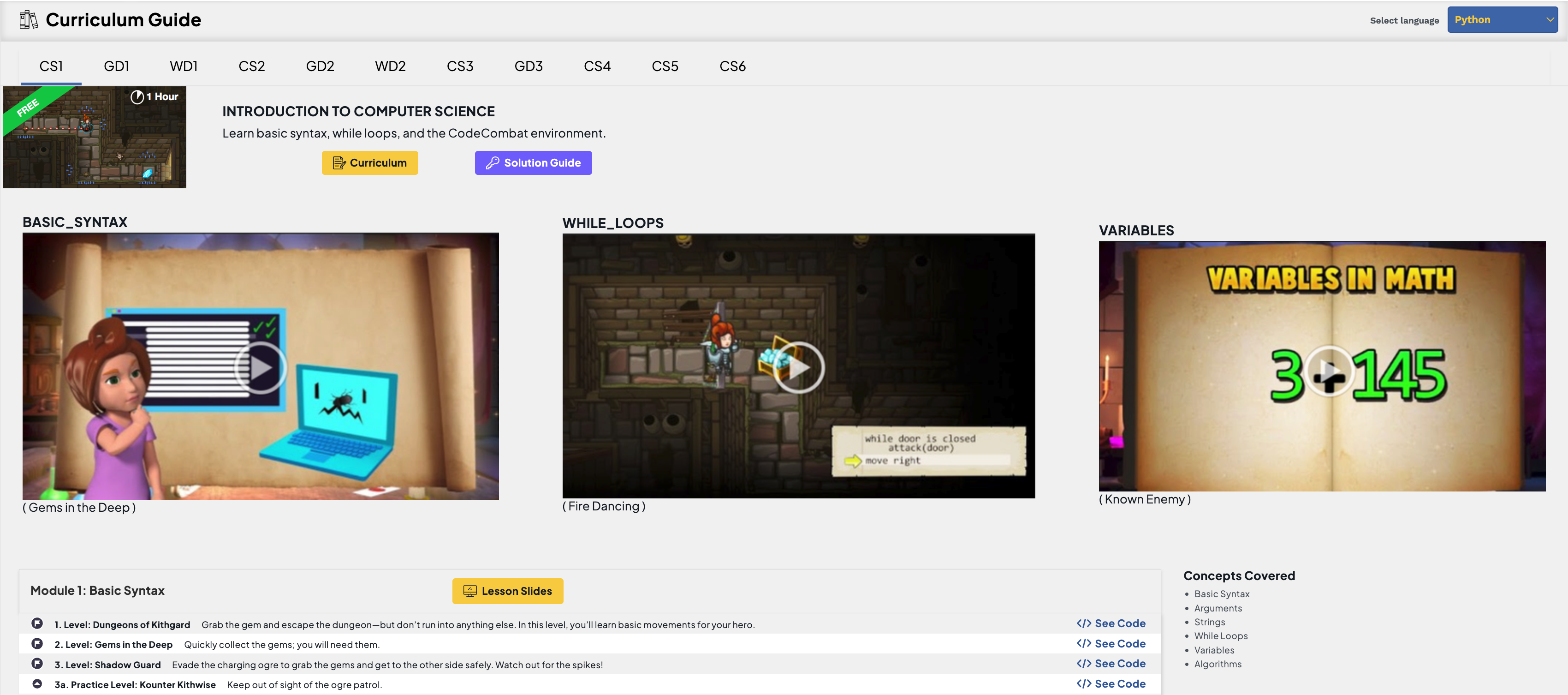1568x695 pixels.
Task: Click the practice level icon beside Kounter Kithwise
Action: coord(37,684)
